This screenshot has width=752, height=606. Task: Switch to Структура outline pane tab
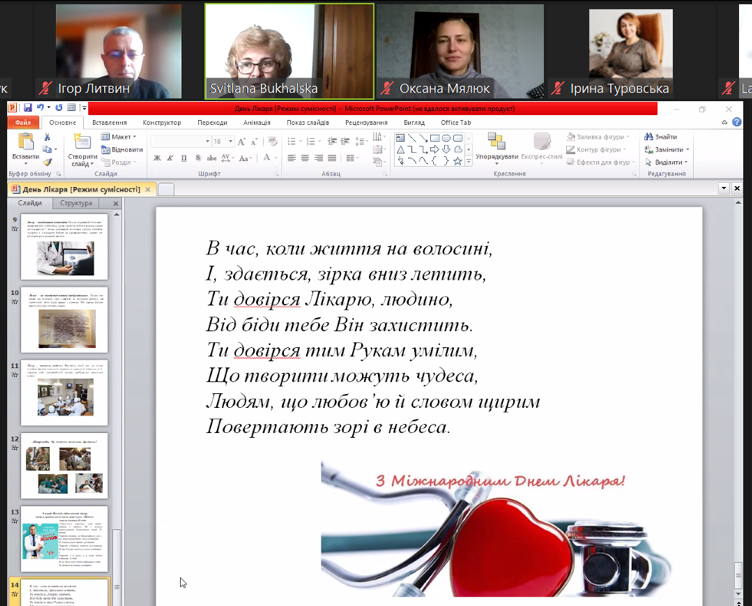click(76, 203)
